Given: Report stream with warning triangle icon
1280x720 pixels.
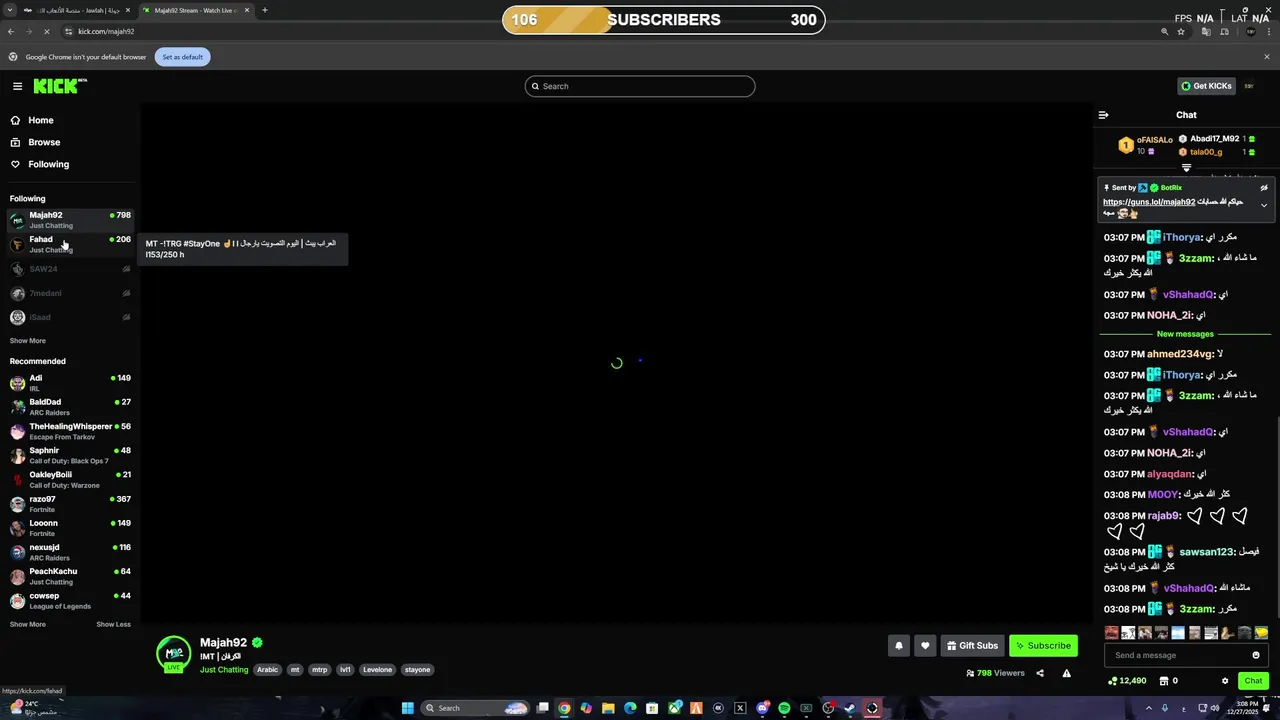Looking at the screenshot, I should pos(1067,673).
